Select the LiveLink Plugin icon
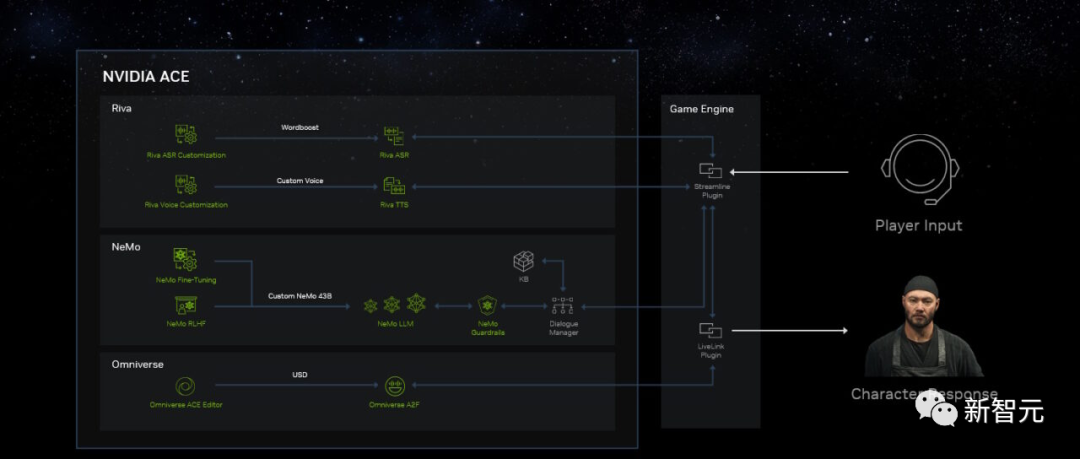 click(x=709, y=330)
